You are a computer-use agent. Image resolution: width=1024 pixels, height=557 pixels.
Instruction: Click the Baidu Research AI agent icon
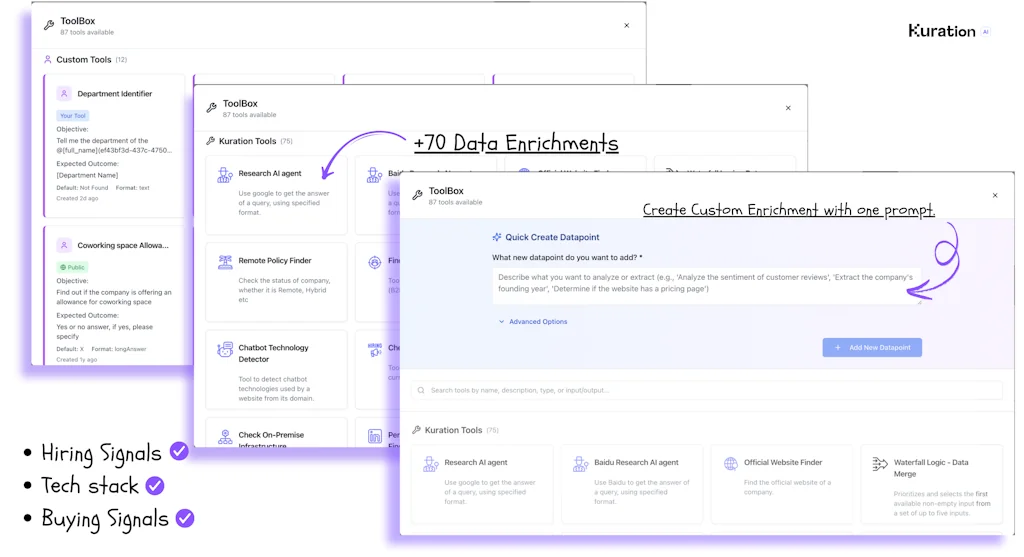581,464
